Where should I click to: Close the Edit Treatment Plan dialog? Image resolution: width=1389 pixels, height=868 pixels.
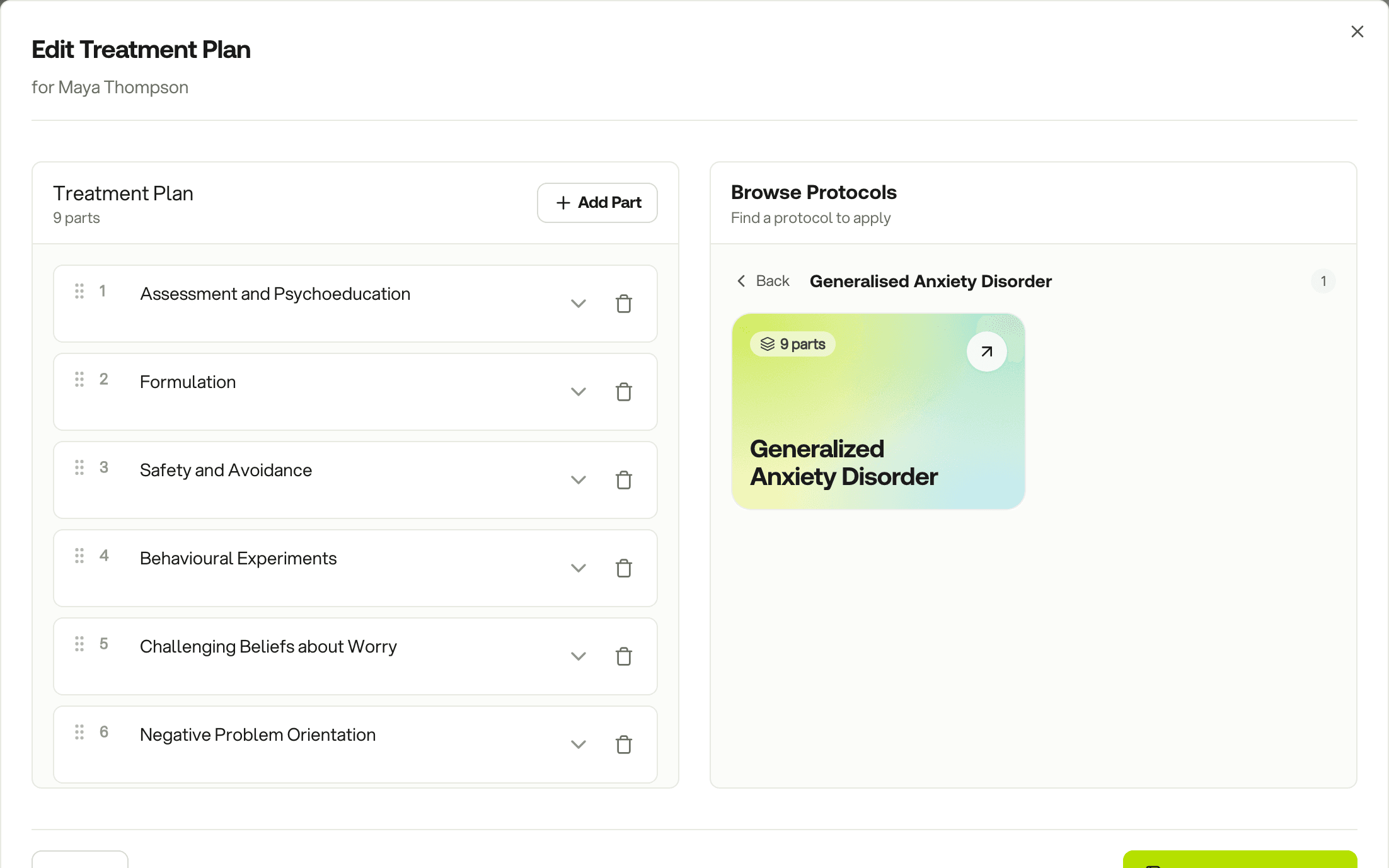pos(1357,31)
